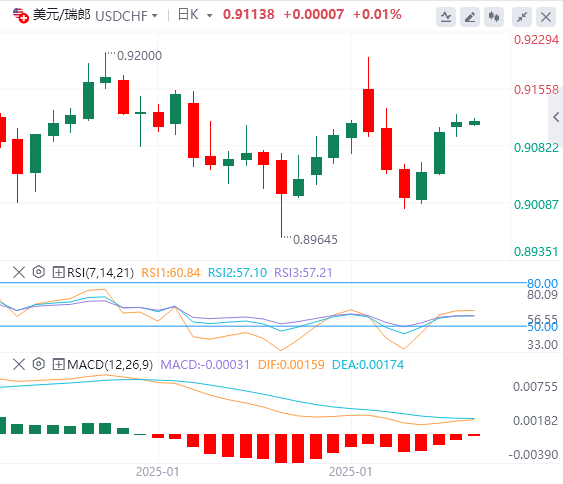Open the chart indicator line tool

click(446, 17)
